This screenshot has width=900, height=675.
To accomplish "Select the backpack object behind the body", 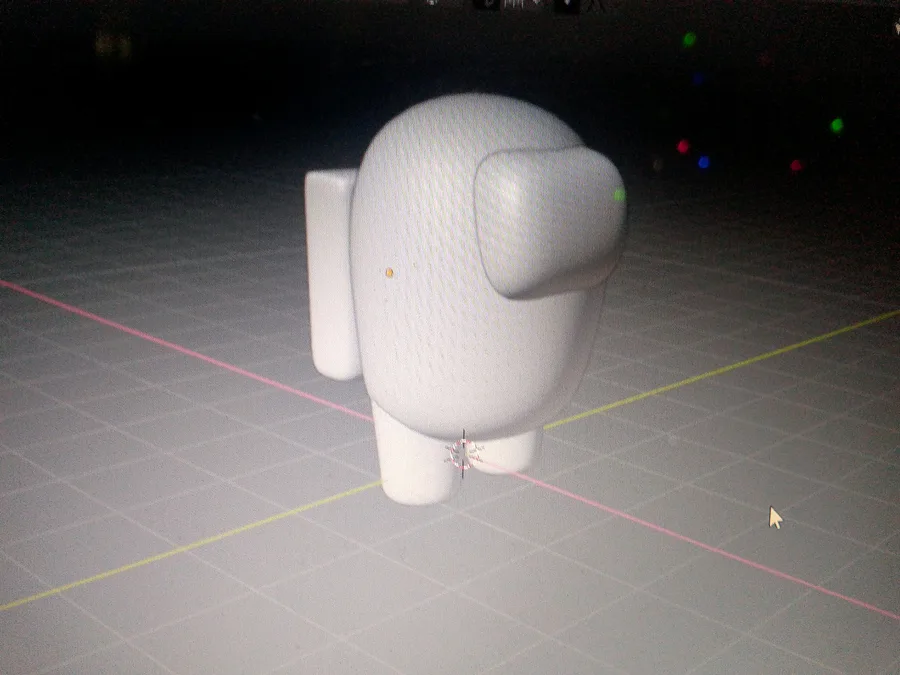I will coord(331,274).
